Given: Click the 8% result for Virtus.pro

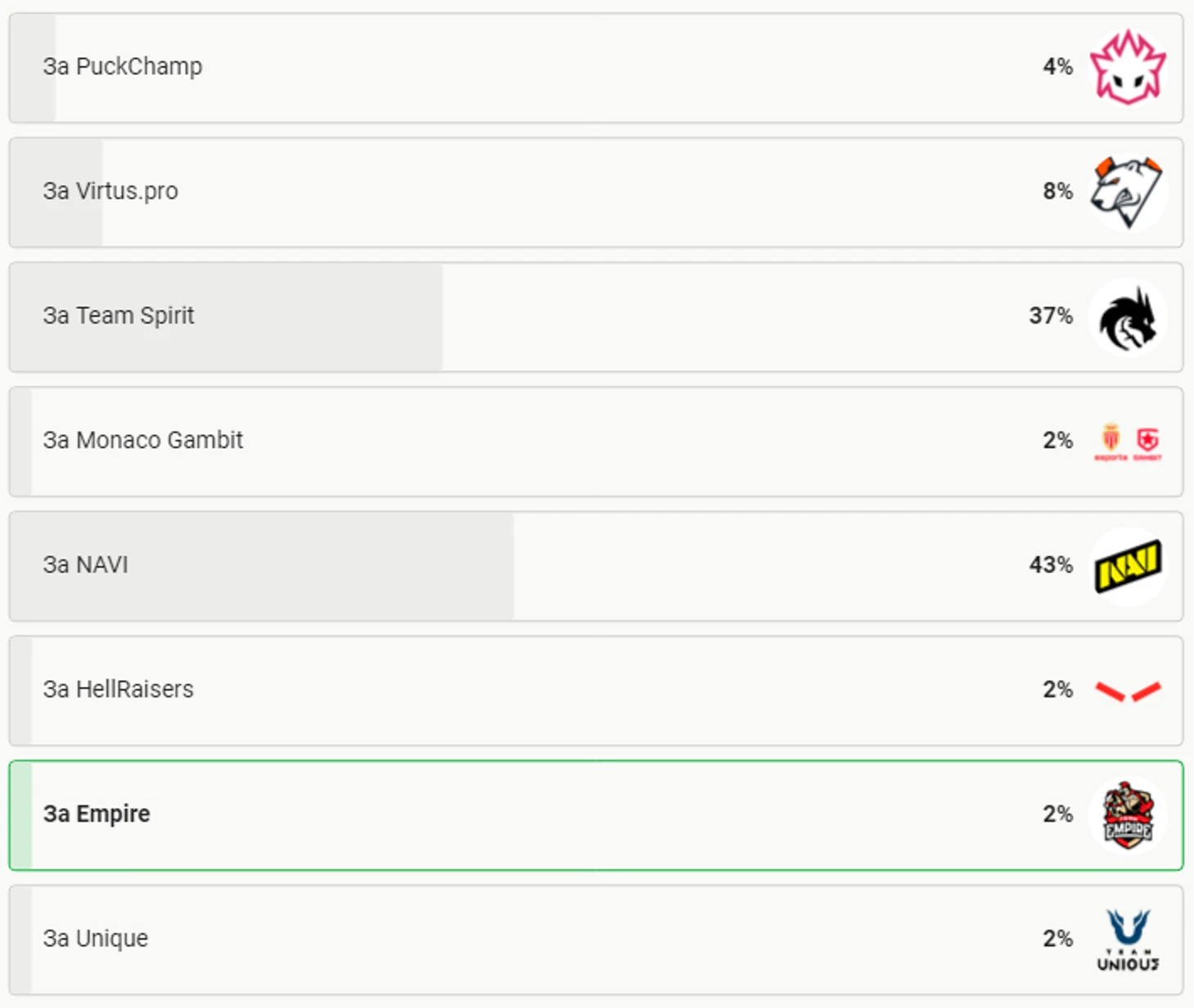Looking at the screenshot, I should point(1057,191).
